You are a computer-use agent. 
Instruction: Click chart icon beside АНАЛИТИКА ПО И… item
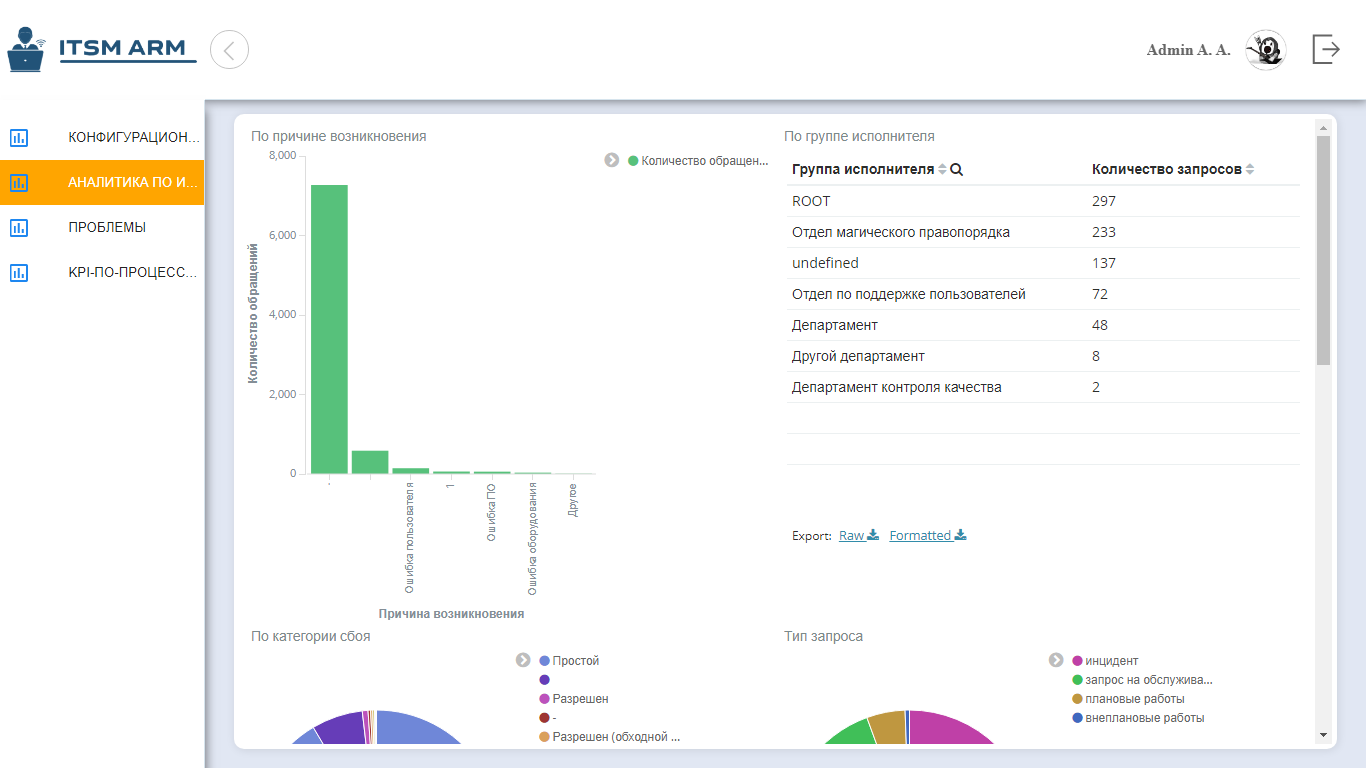(19, 182)
